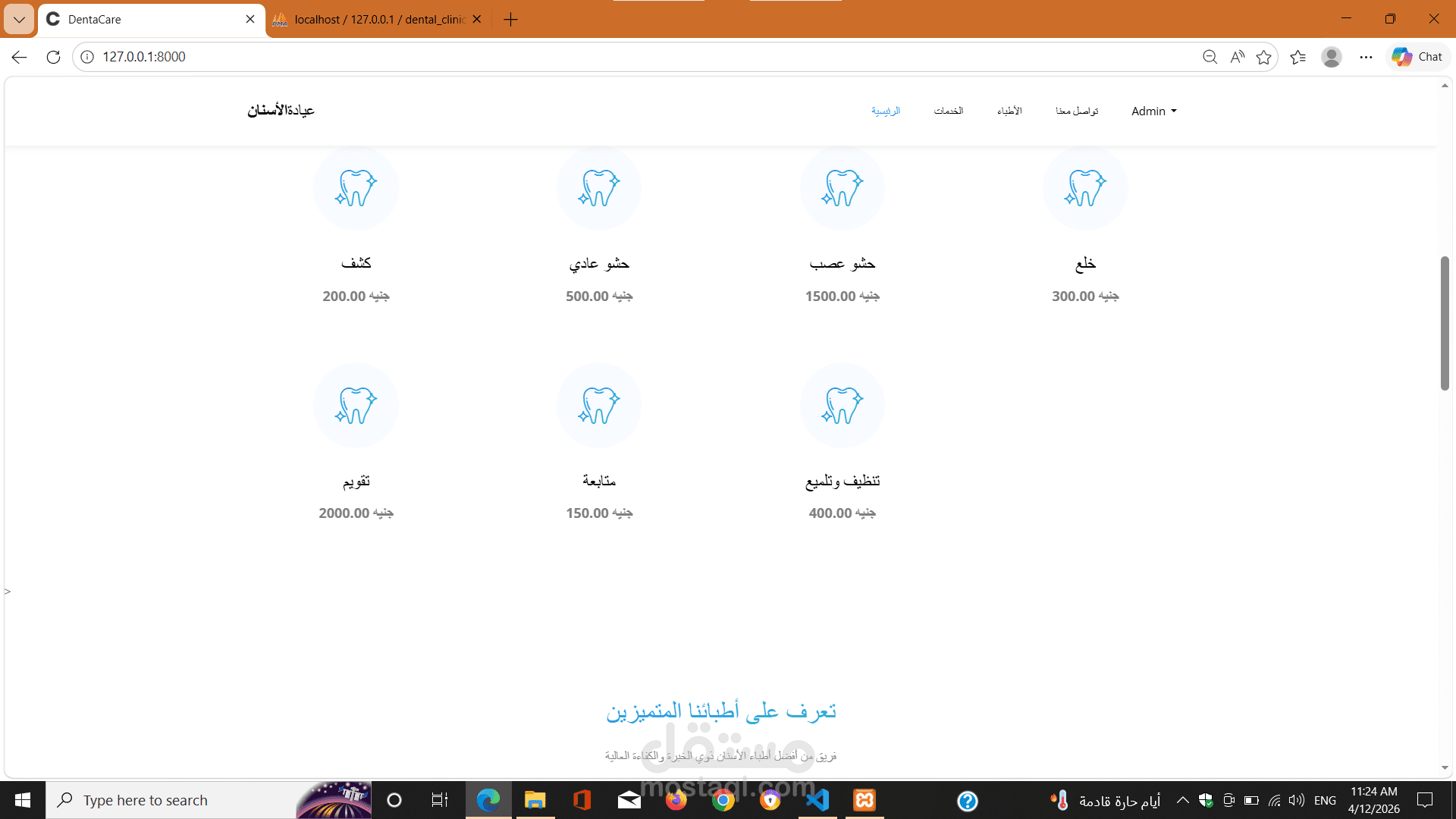
Task: Click the تواصل معنا link
Action: point(1076,111)
